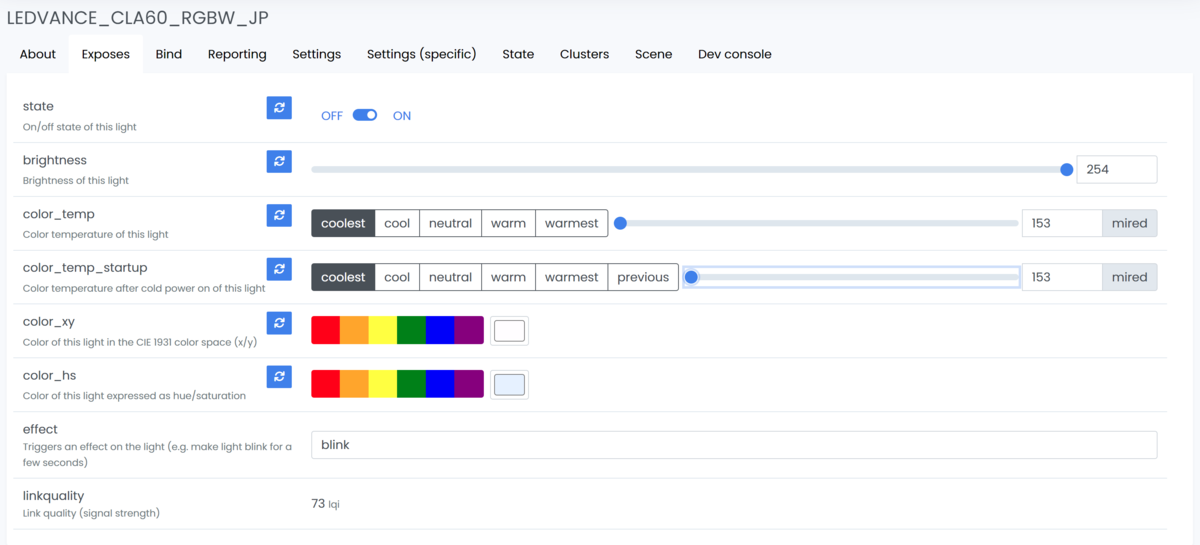Open the Settings (specific) tab
This screenshot has width=1200, height=545.
coord(422,54)
